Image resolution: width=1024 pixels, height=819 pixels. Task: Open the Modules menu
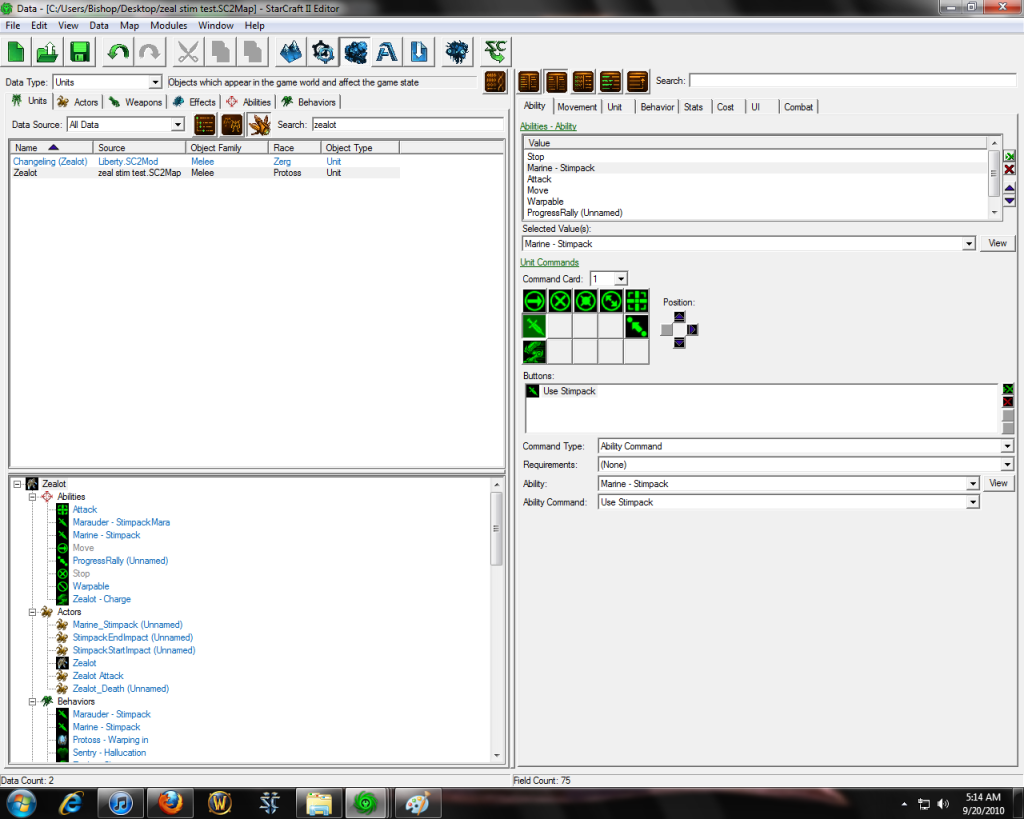168,25
